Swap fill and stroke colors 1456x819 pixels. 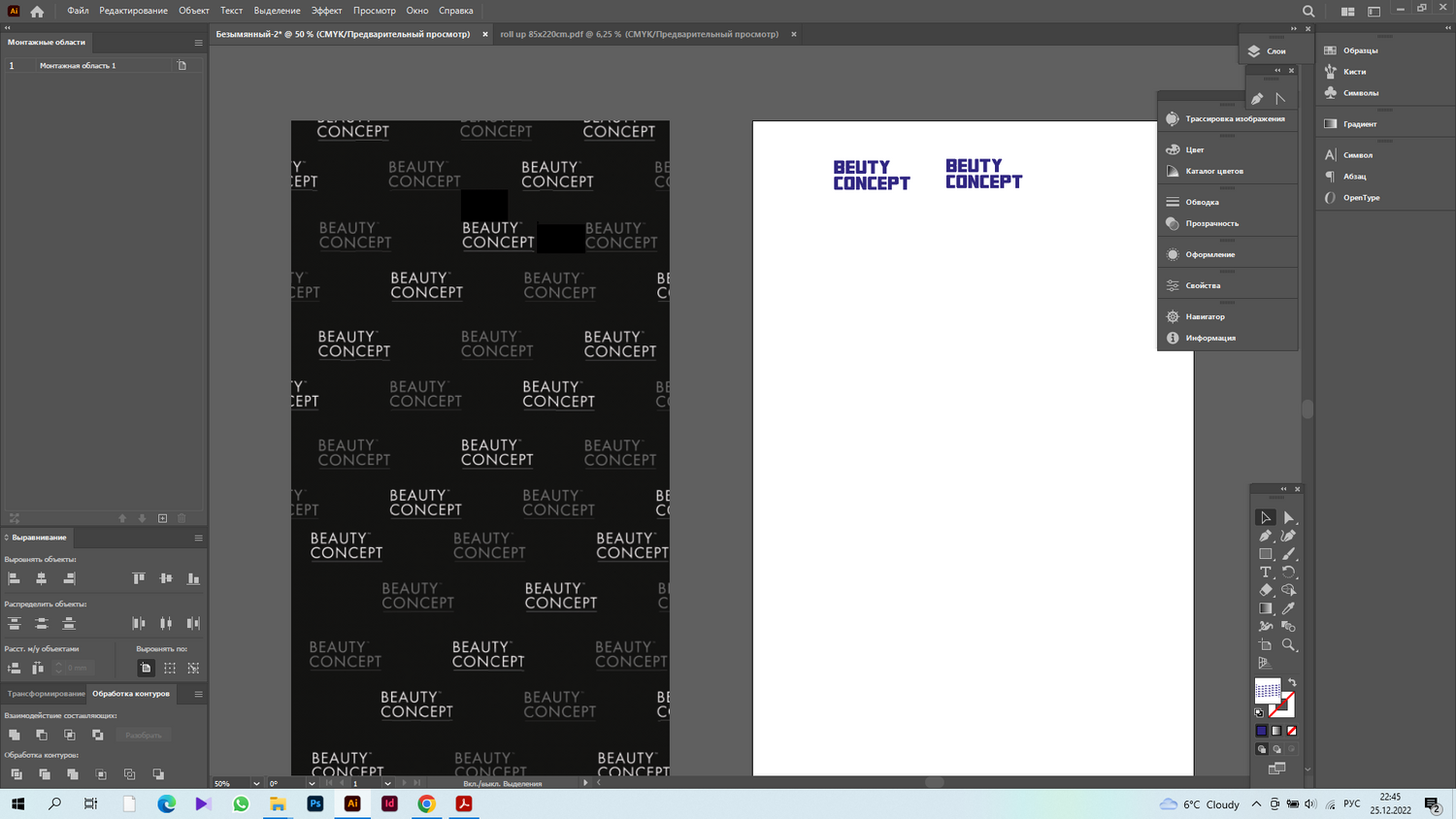pos(1292,683)
